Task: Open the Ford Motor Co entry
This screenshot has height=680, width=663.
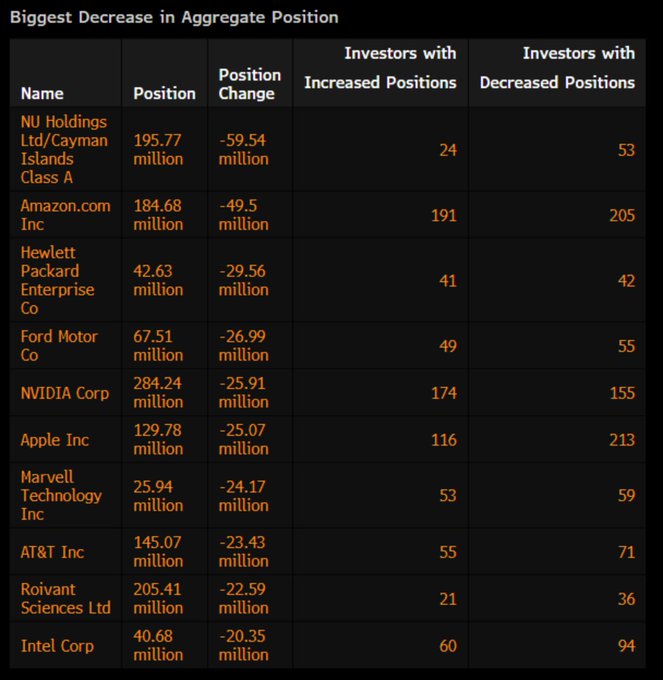Action: [x=59, y=346]
